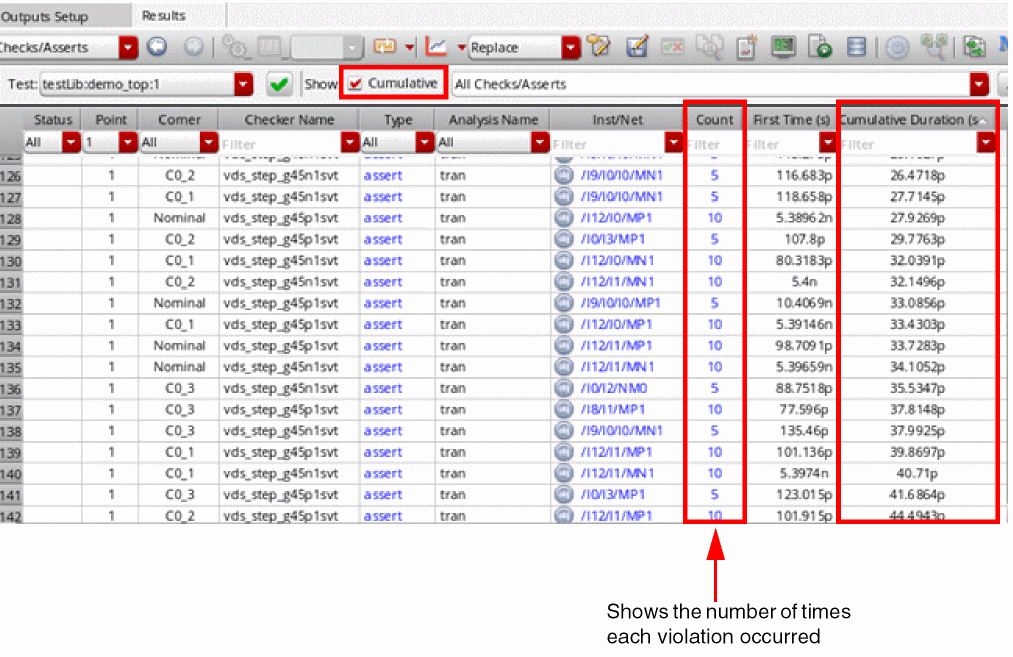Click the back navigation arrow icon
1013x657 pixels.
pyautogui.click(x=157, y=47)
